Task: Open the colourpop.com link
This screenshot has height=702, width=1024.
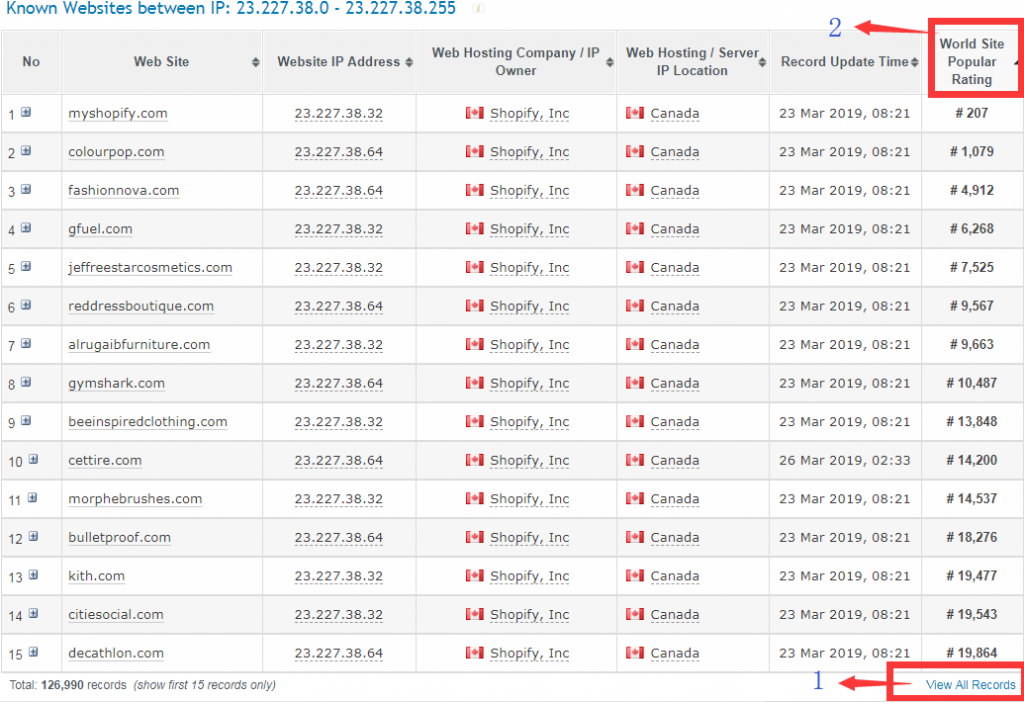Action: (x=116, y=152)
